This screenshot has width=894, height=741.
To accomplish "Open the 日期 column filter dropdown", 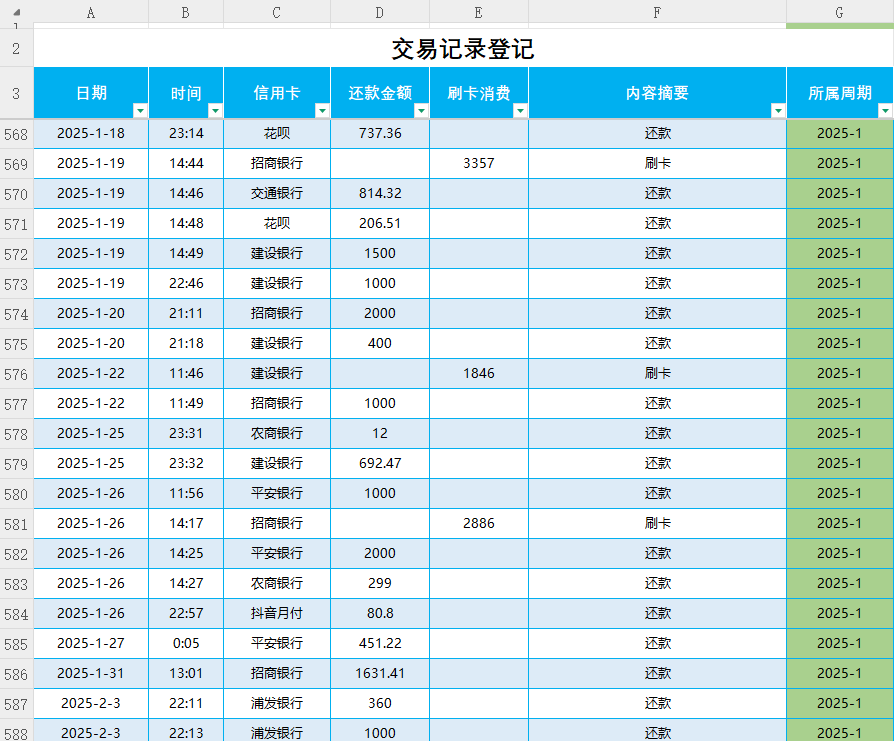I will [140, 111].
